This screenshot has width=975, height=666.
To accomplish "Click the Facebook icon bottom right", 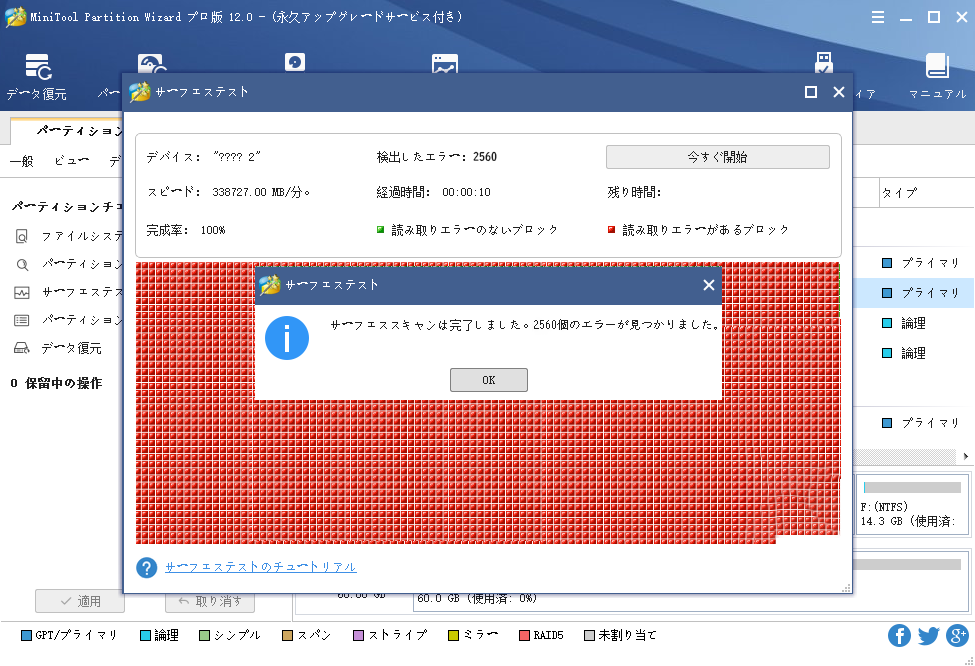I will 899,635.
